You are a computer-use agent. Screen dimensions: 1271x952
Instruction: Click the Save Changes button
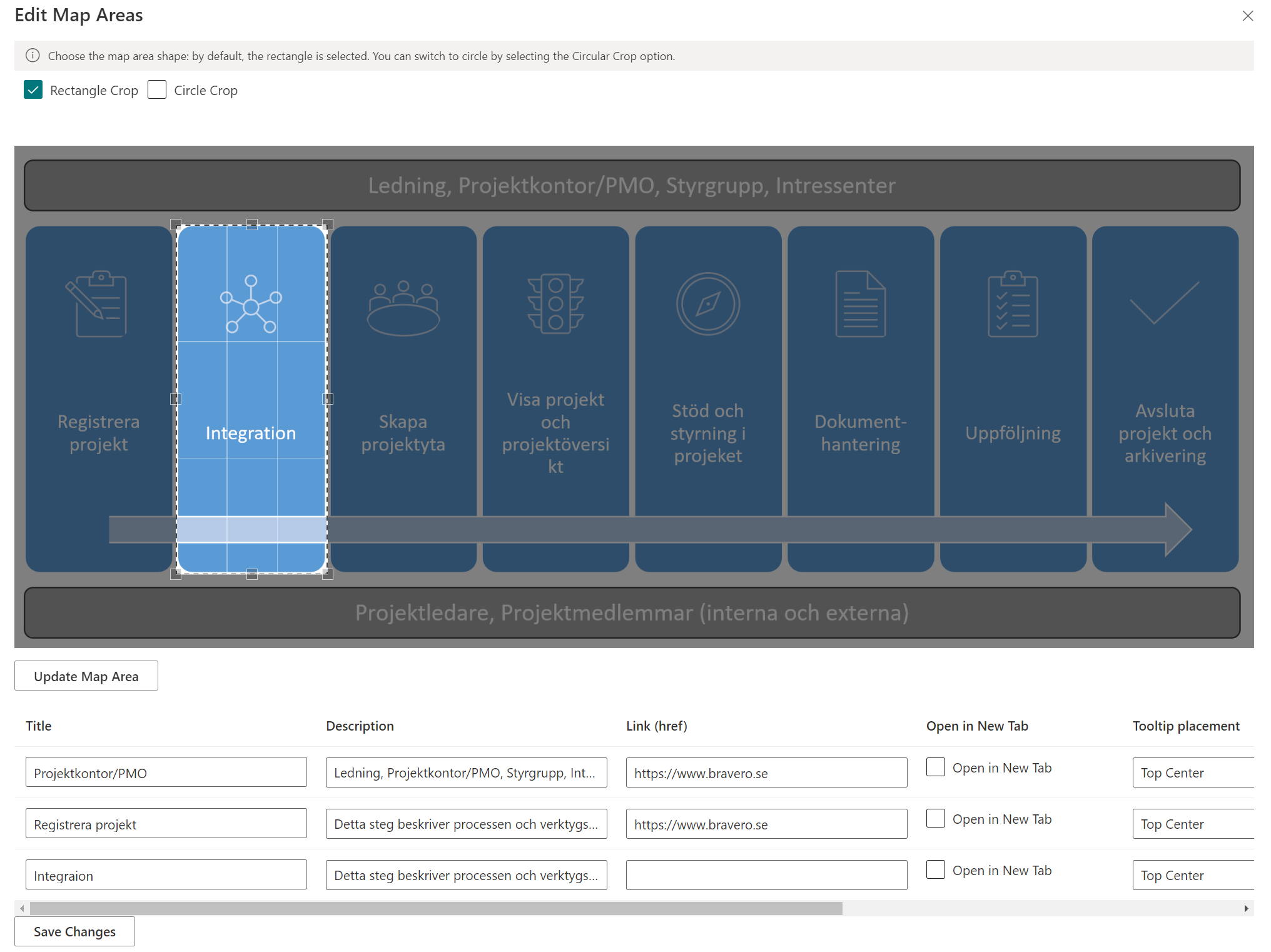74,931
